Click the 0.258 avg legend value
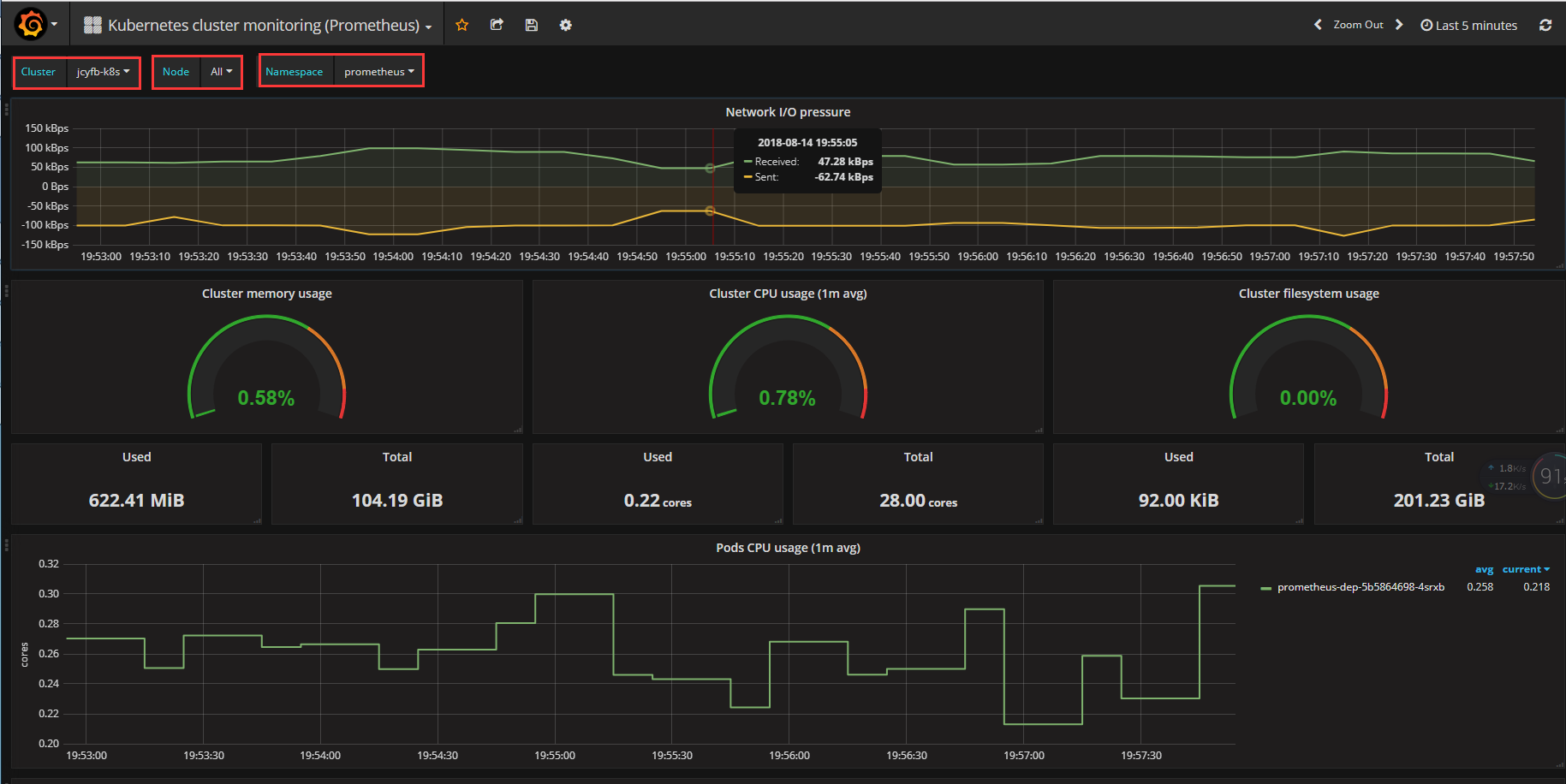The height and width of the screenshot is (784, 1566). click(1480, 587)
